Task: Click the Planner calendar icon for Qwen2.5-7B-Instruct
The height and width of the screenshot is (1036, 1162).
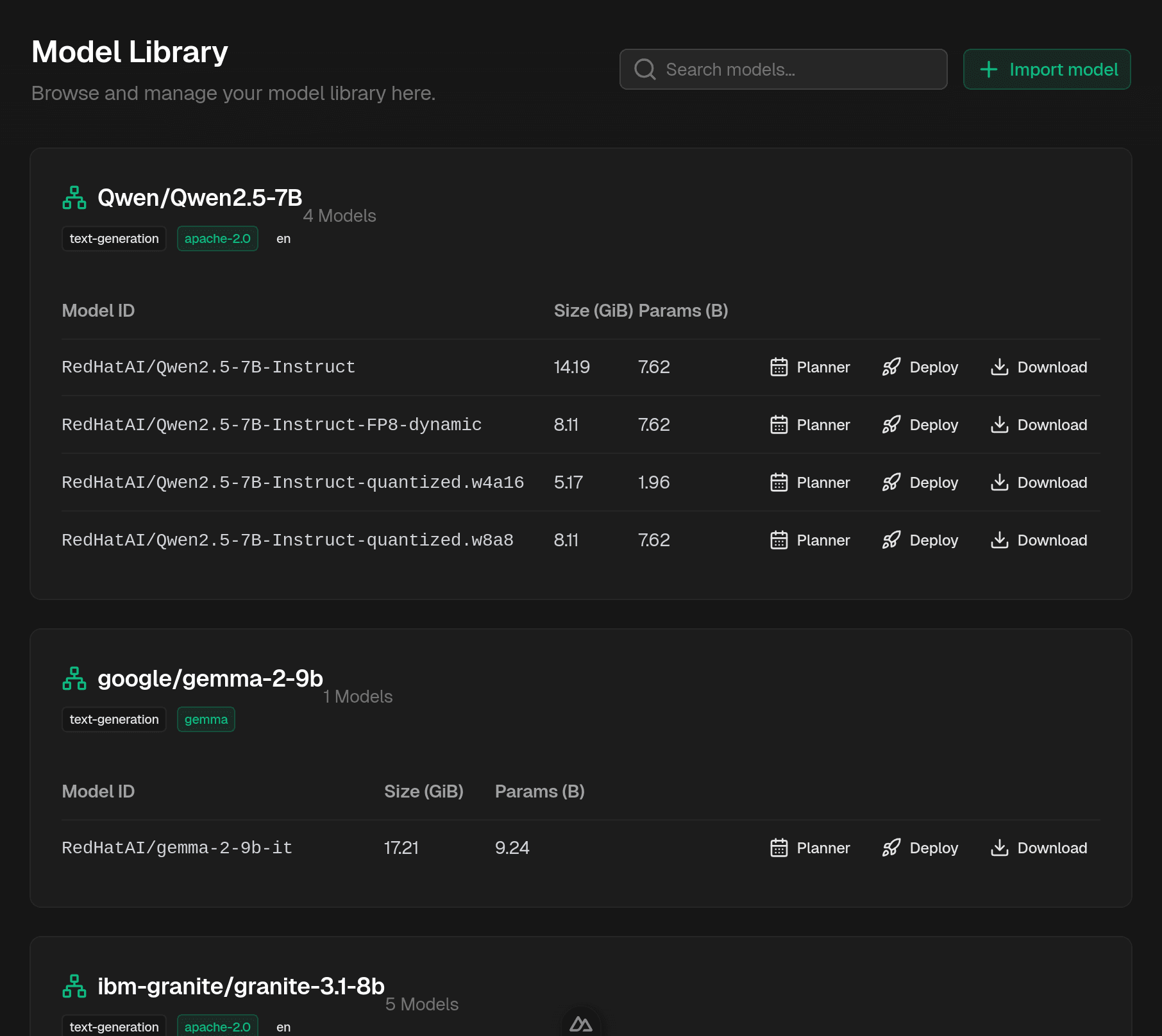Action: coord(779,367)
